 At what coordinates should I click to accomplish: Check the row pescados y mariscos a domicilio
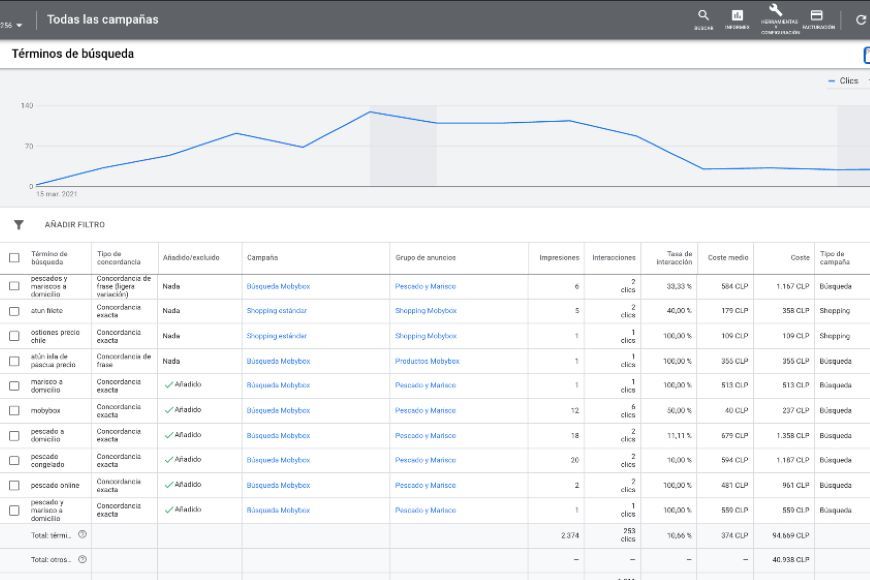click(14, 286)
